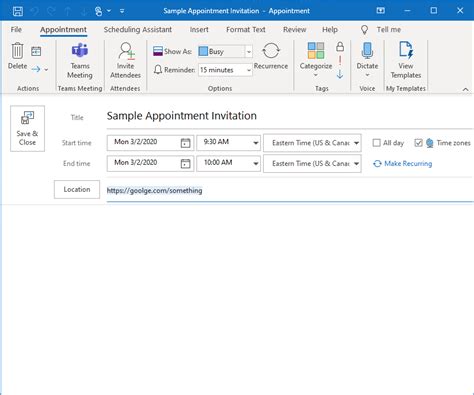Click the Make Recurring link
The width and height of the screenshot is (474, 395).
(x=403, y=164)
